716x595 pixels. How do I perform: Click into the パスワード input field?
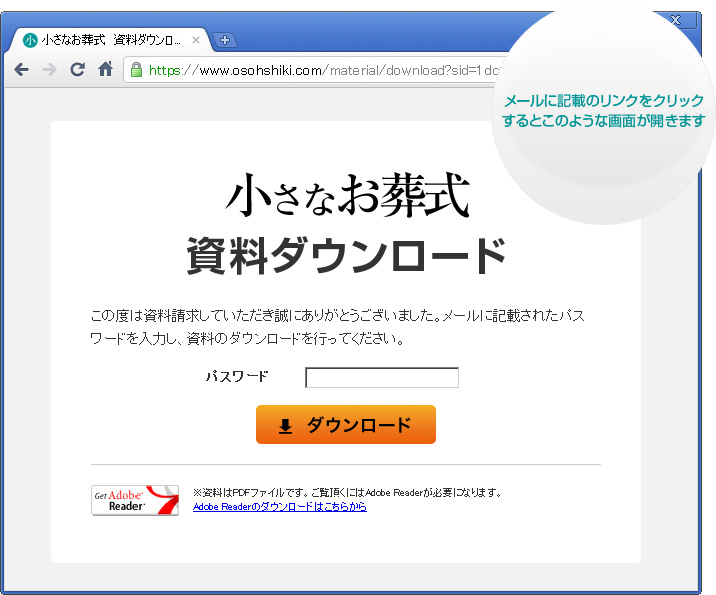tap(382, 378)
